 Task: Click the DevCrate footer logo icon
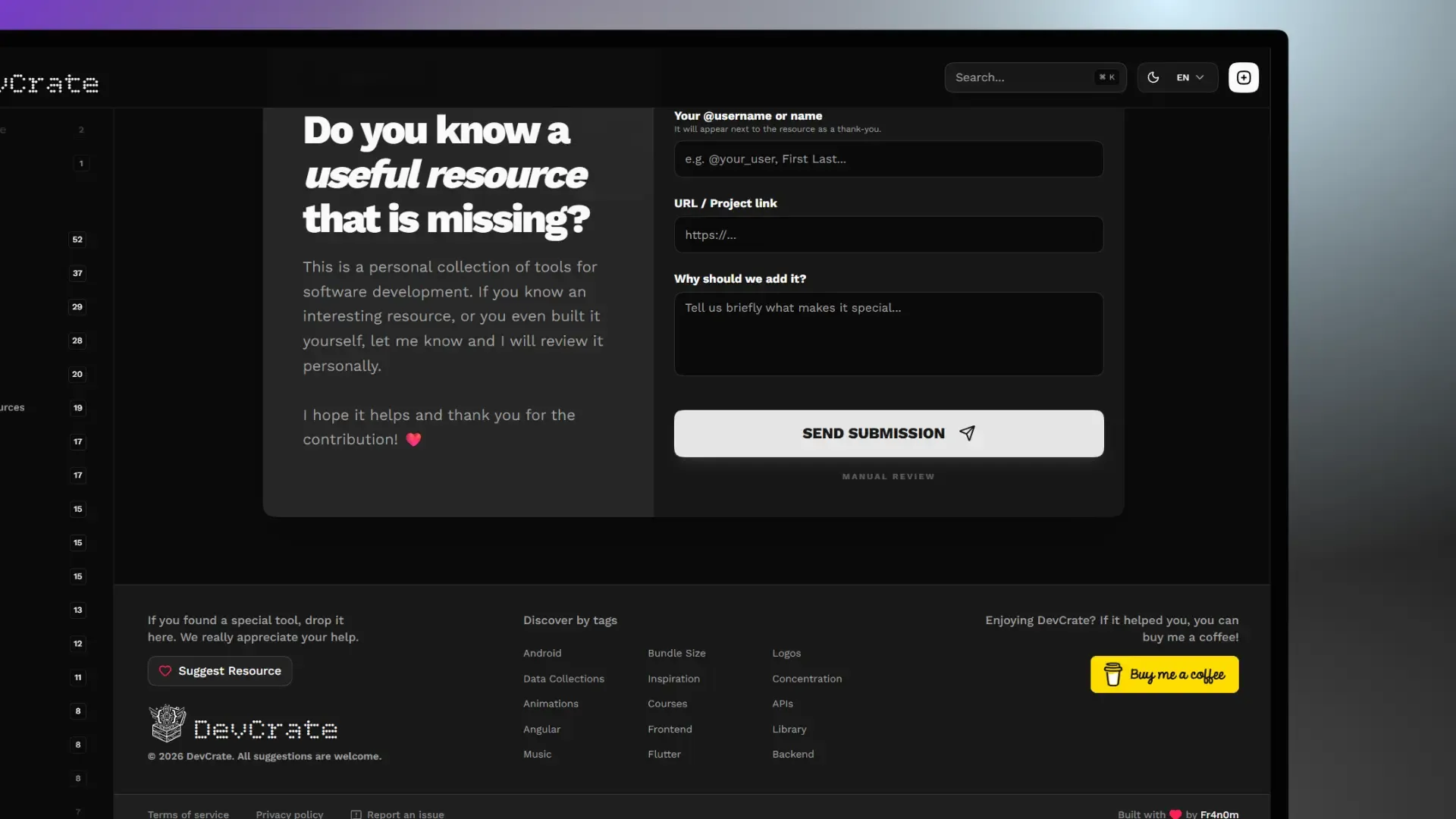pos(168,723)
